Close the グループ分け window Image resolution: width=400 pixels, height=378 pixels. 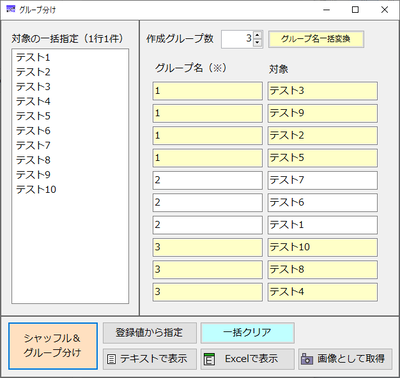coord(384,10)
